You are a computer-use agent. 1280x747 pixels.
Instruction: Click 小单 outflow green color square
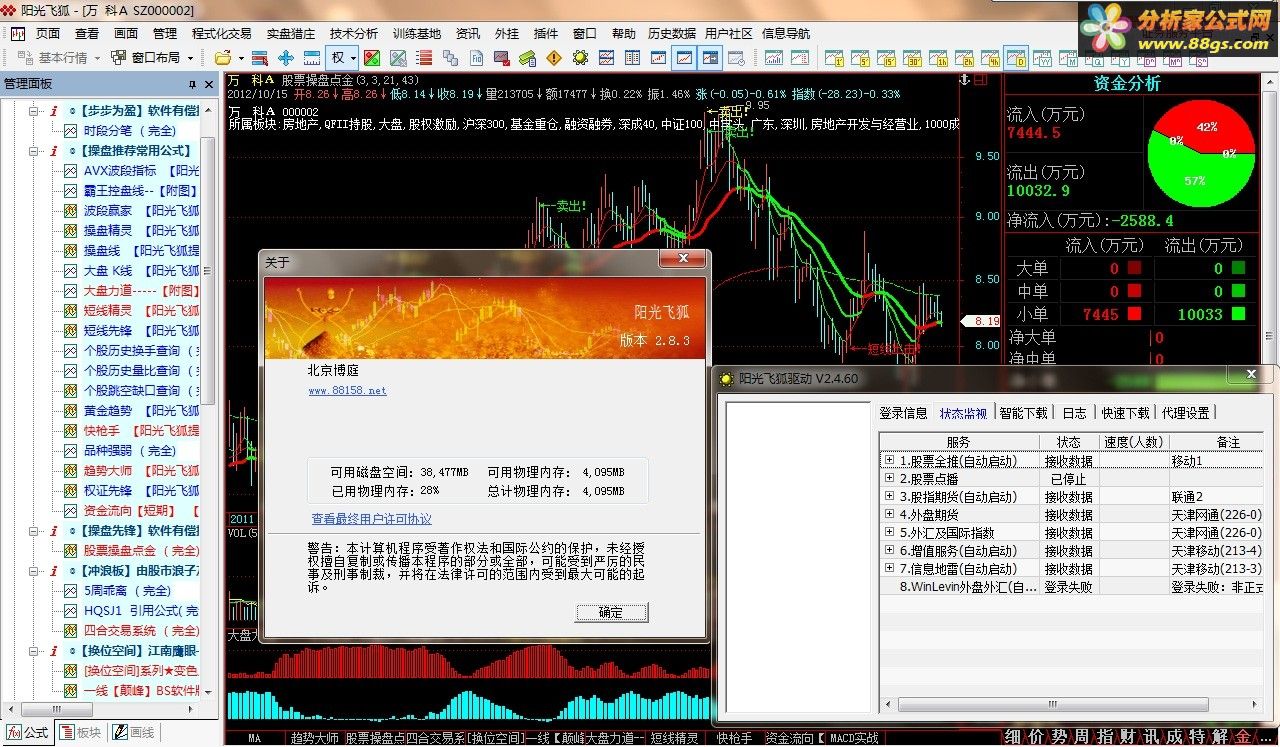(x=1239, y=314)
